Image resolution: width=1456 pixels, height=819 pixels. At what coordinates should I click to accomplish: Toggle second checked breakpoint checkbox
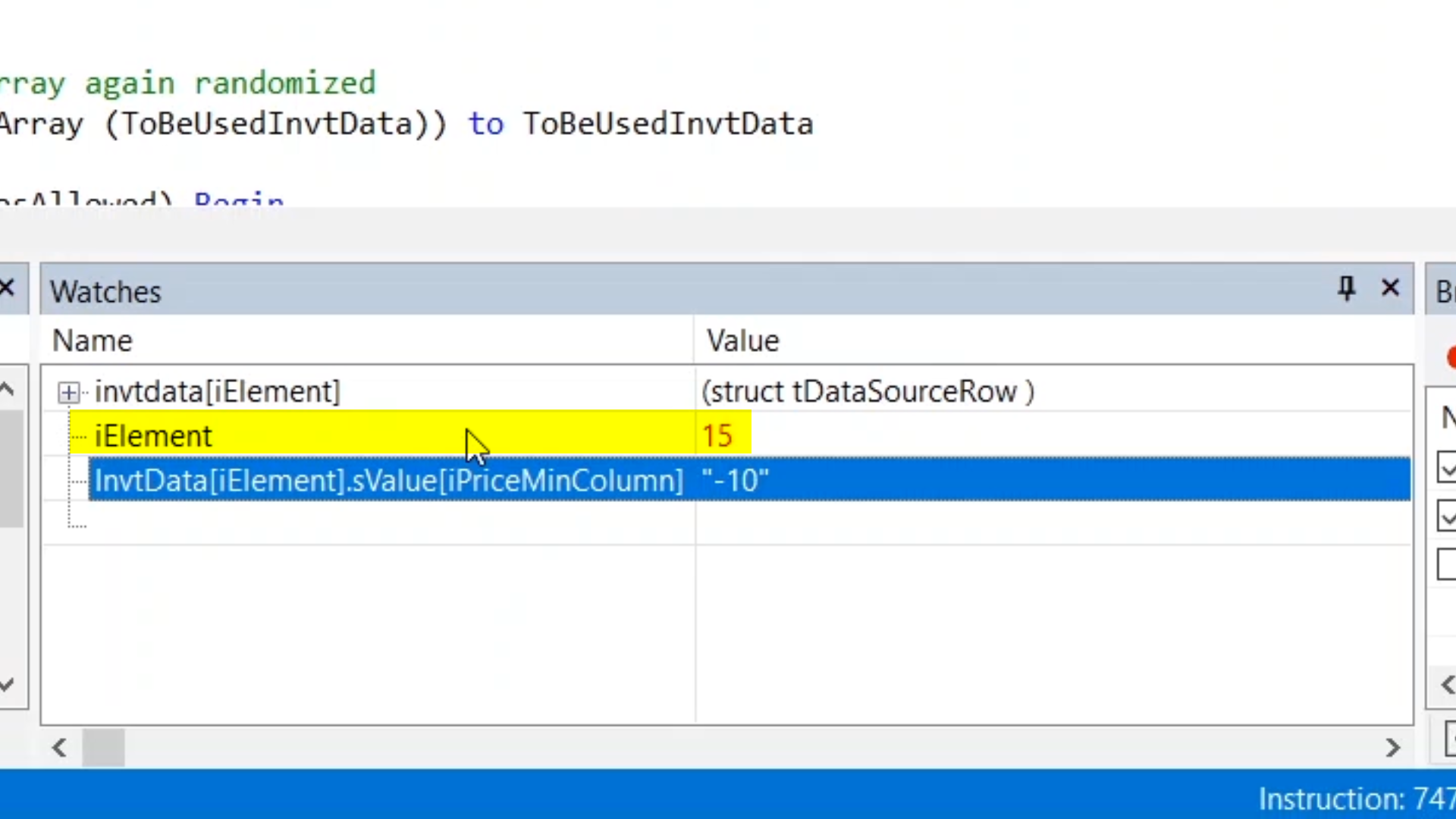coord(1447,516)
